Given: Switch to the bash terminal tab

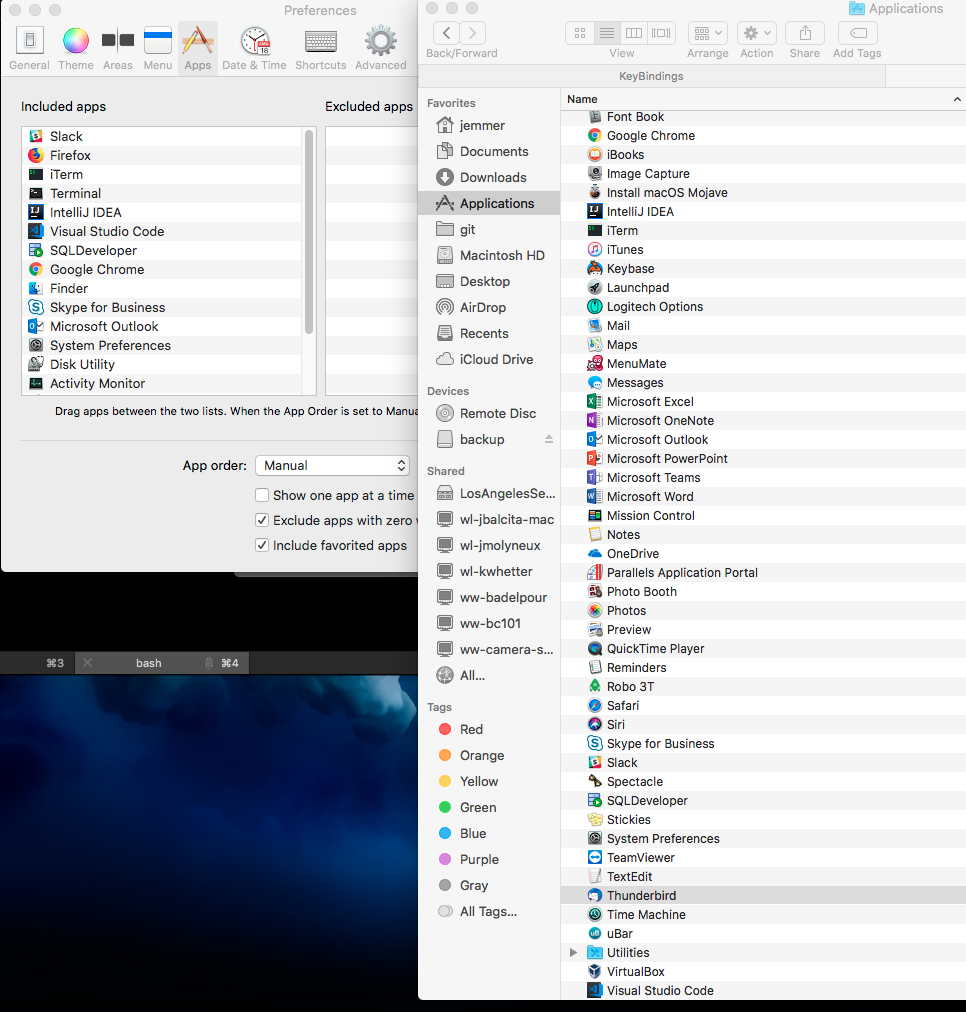Looking at the screenshot, I should 162,663.
